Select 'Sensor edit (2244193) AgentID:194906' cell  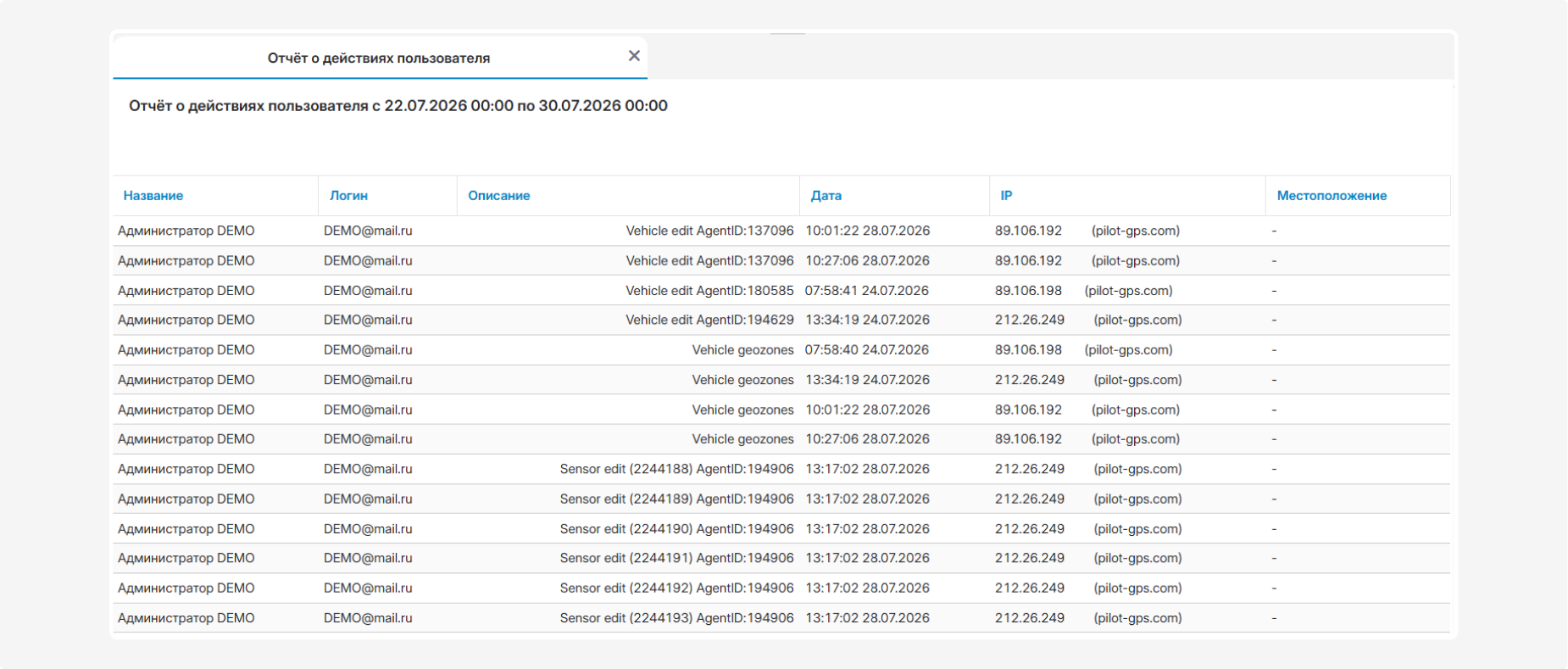[676, 618]
